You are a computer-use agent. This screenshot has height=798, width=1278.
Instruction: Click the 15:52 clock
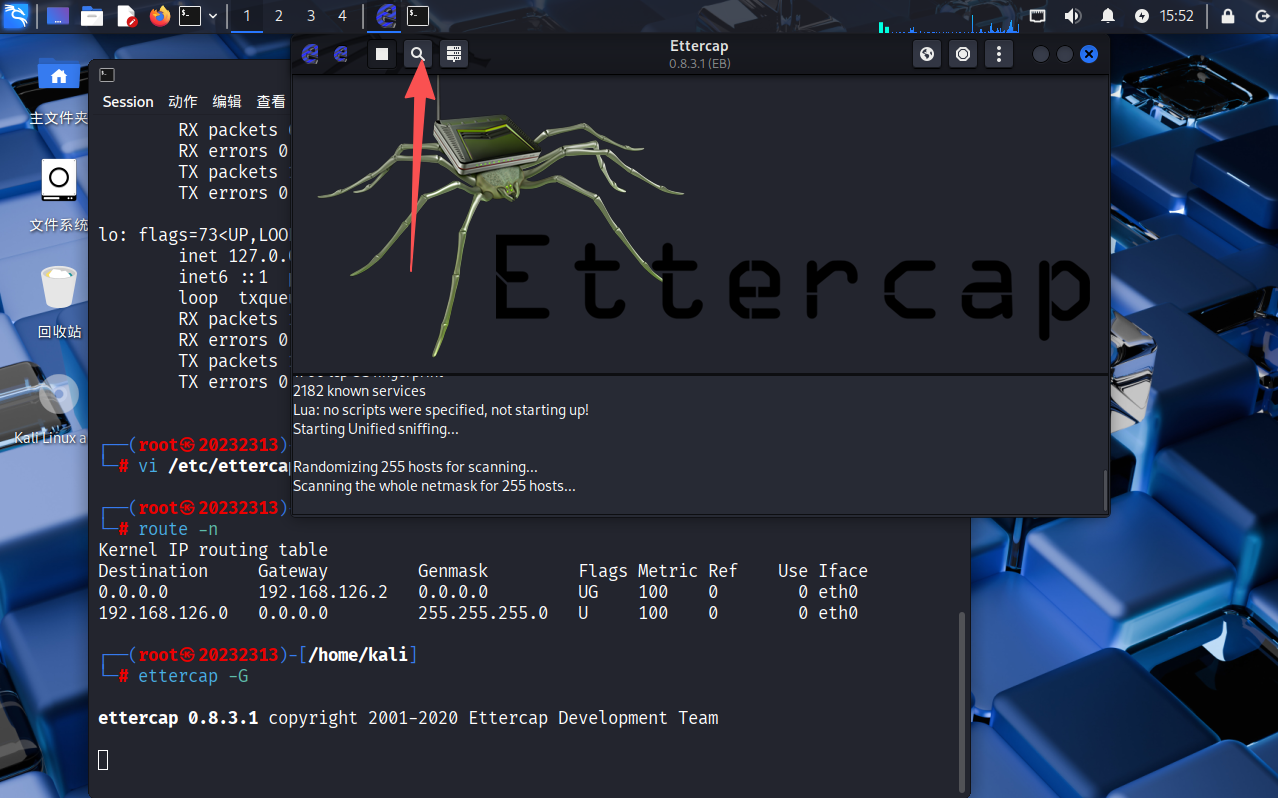(1177, 16)
